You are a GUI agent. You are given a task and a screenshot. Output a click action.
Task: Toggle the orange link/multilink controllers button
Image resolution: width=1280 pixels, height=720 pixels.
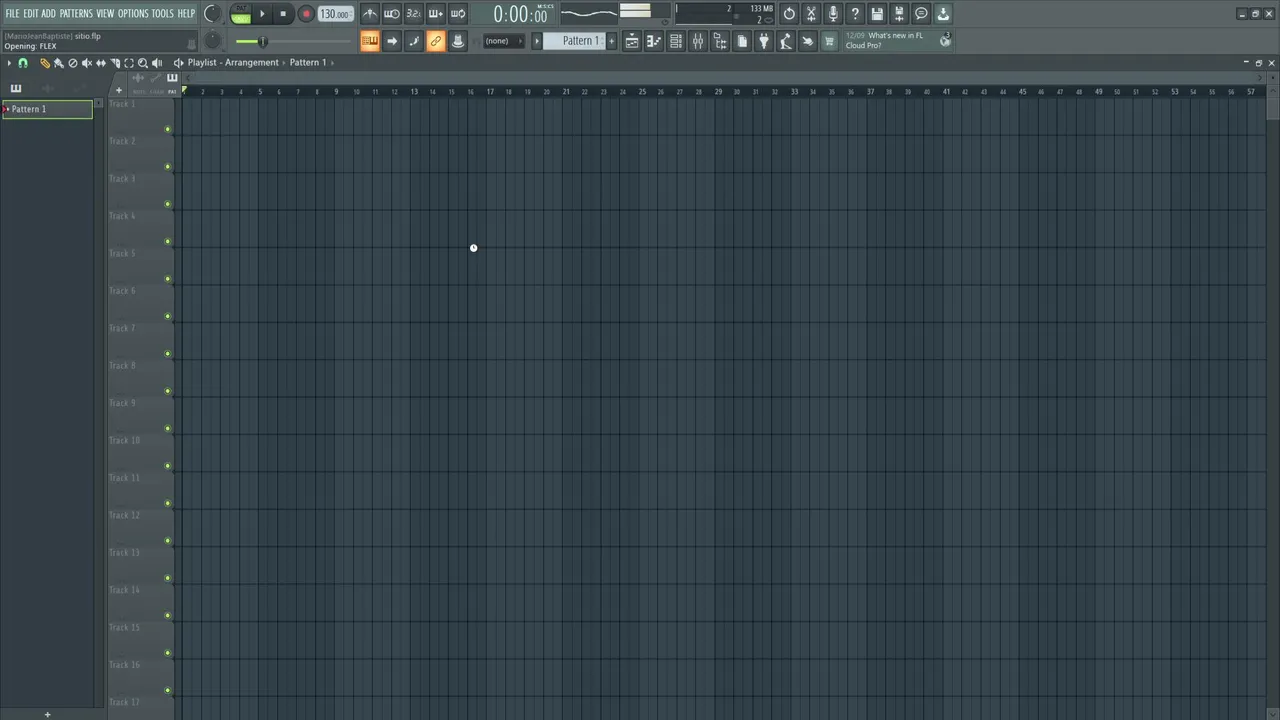436,41
